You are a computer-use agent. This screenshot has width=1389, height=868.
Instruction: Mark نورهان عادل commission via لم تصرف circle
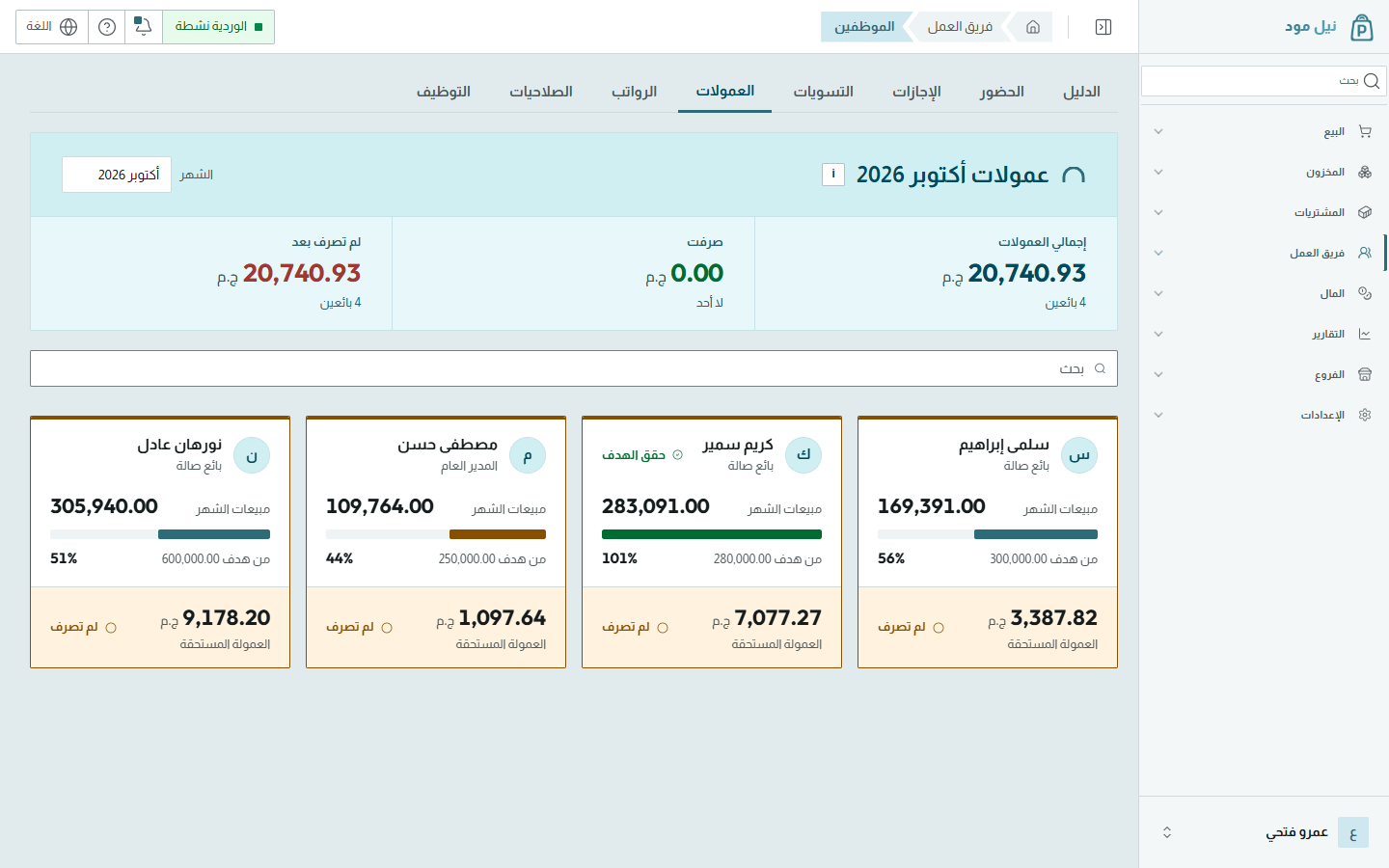[111, 628]
